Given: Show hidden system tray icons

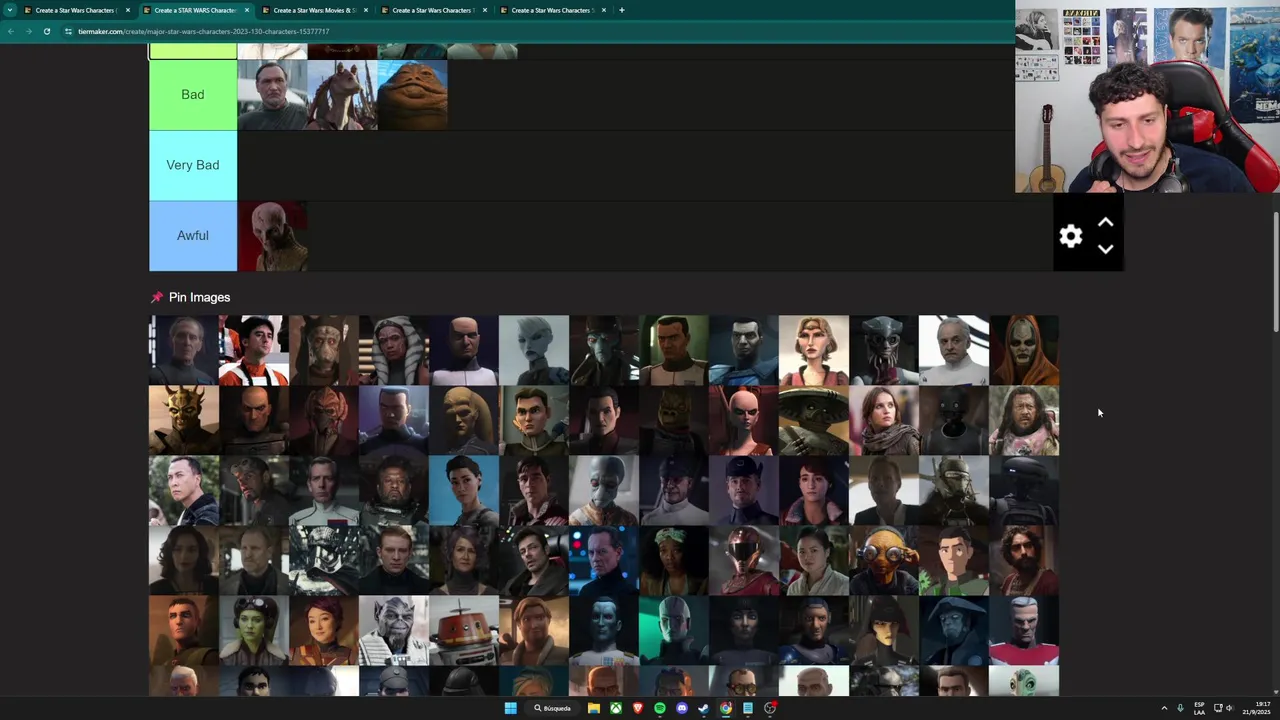Looking at the screenshot, I should point(1164,708).
